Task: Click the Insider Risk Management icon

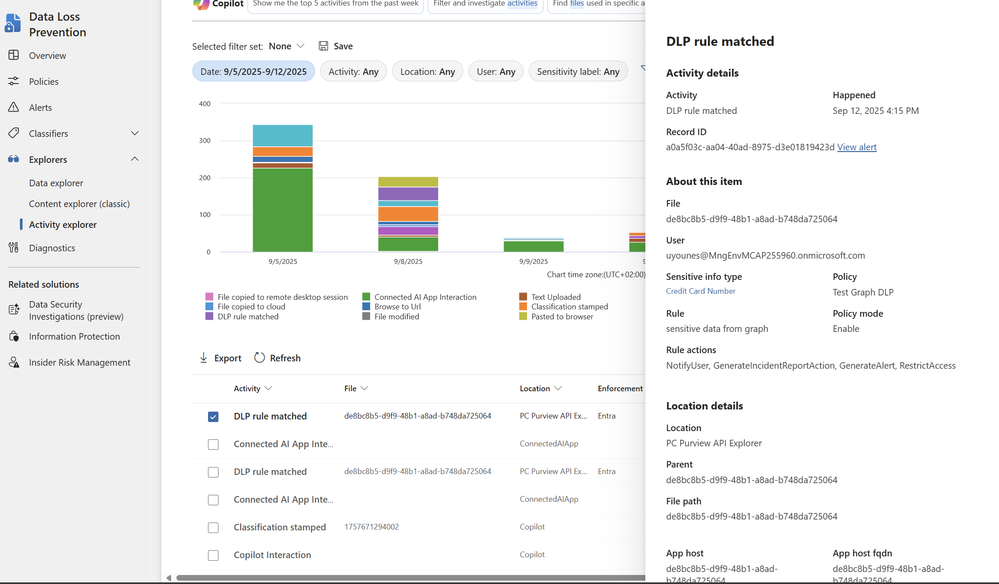Action: [x=13, y=362]
